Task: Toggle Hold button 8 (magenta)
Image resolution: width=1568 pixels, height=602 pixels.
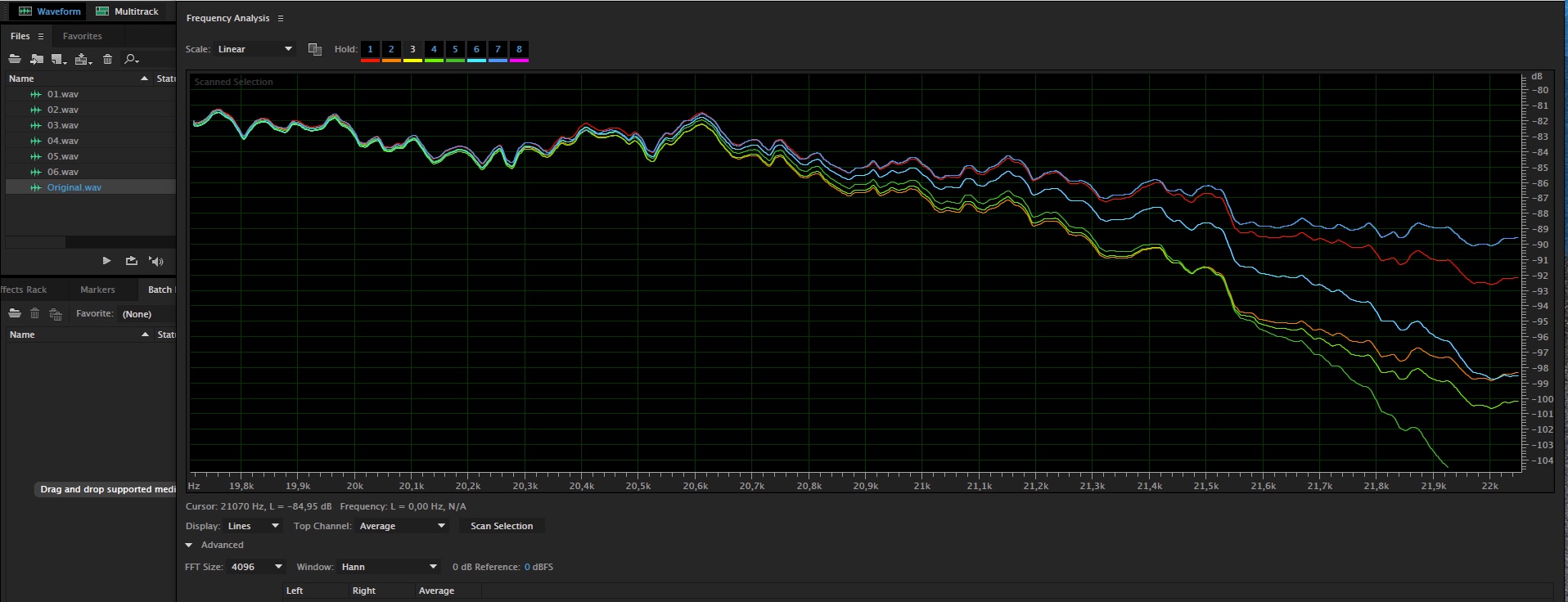Action: tap(519, 50)
